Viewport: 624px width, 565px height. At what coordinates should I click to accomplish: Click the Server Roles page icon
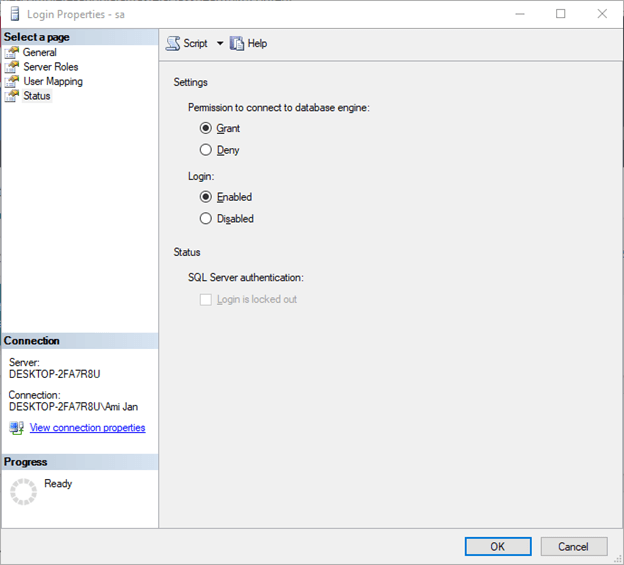point(12,67)
